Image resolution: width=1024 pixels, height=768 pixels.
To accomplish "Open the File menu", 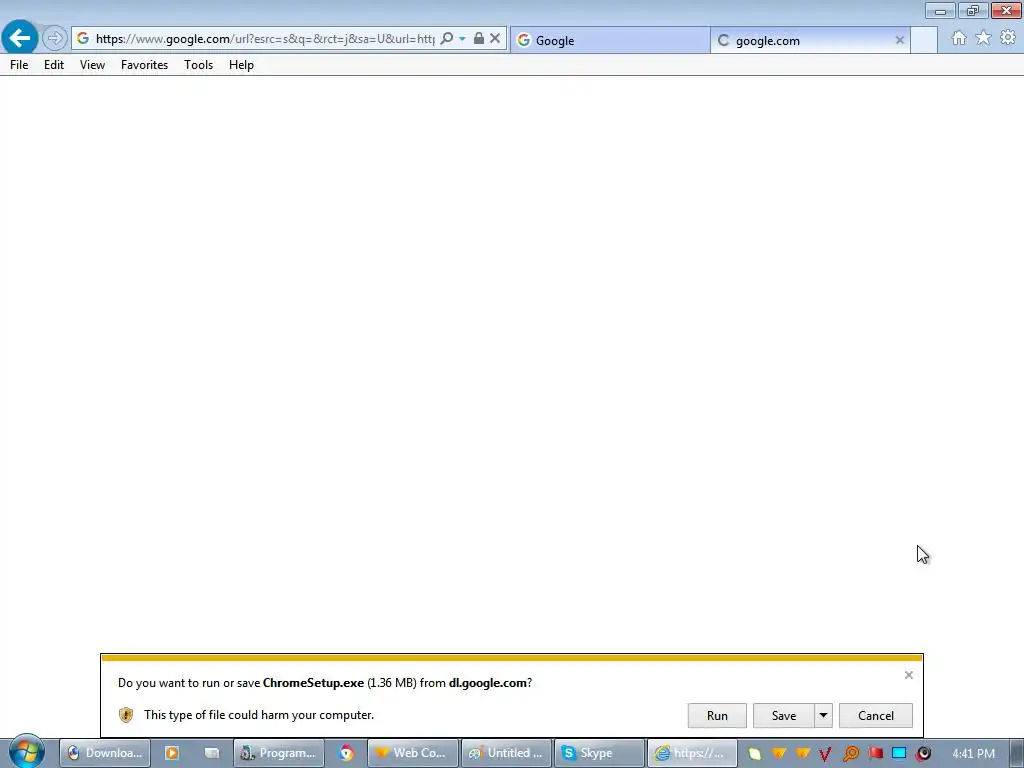I will (19, 65).
